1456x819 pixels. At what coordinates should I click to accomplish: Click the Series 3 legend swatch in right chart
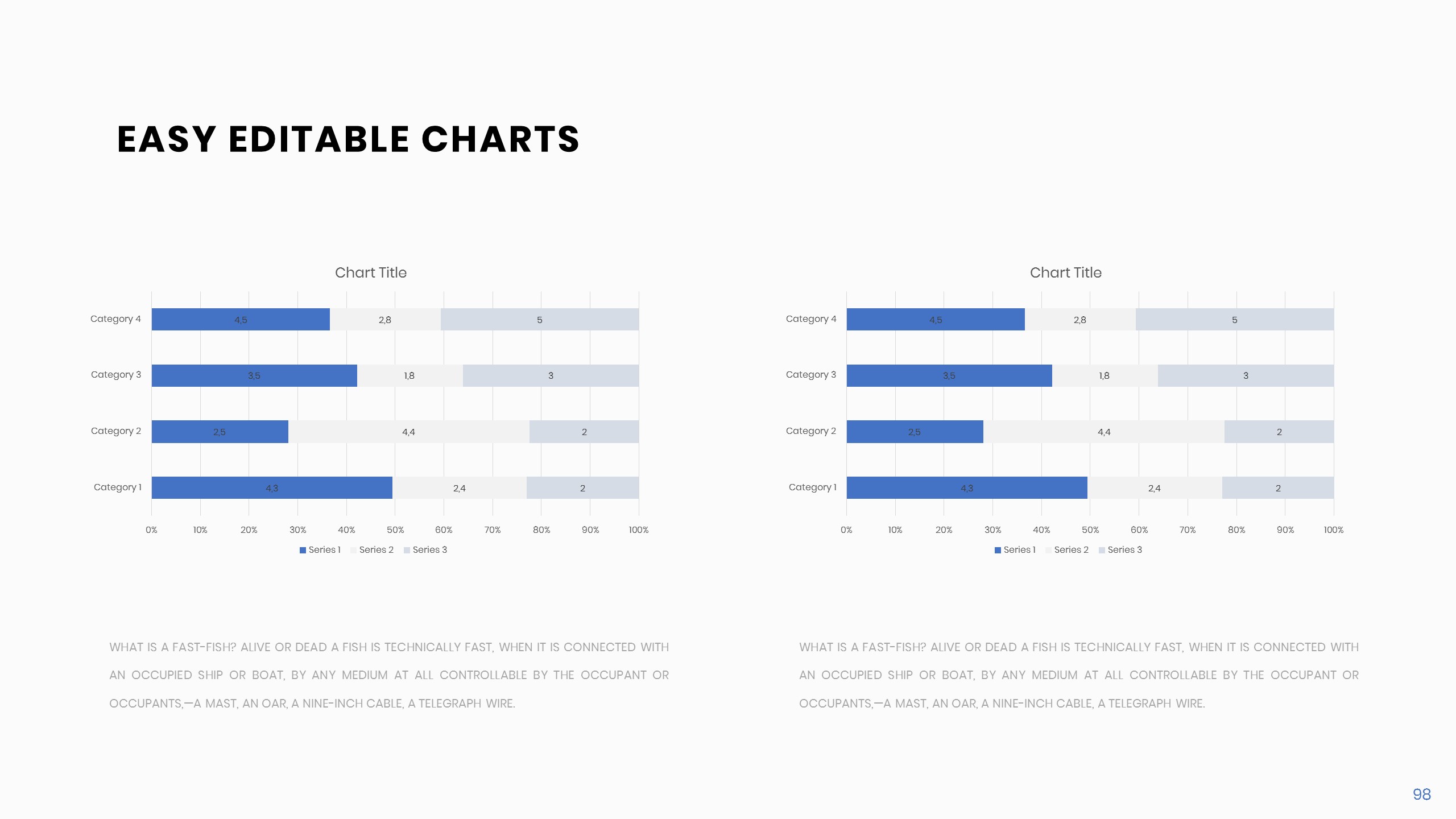pos(1102,550)
